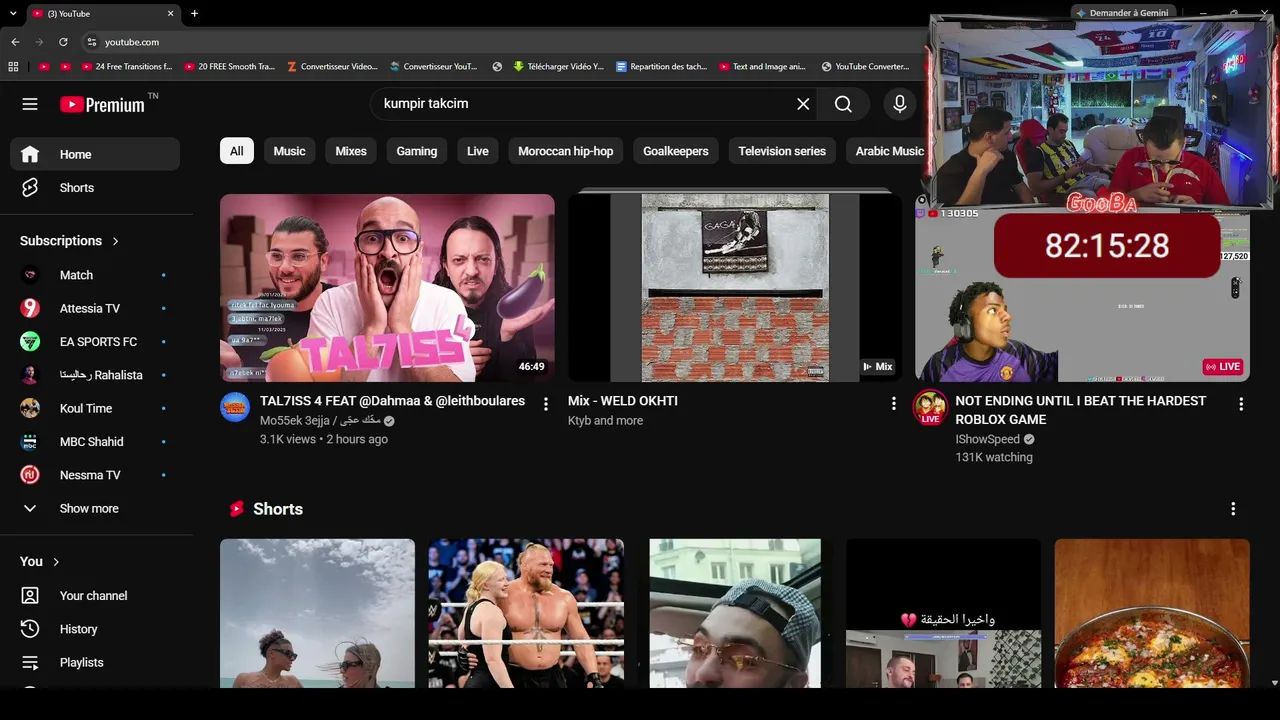Click the youtube.com address bar
This screenshot has width=1280, height=720.
[500, 42]
